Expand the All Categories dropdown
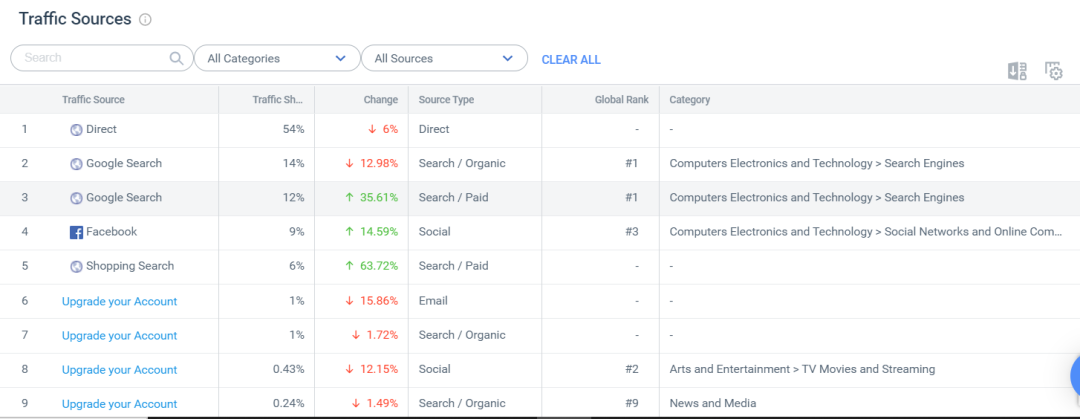This screenshot has height=419, width=1080. [x=276, y=58]
